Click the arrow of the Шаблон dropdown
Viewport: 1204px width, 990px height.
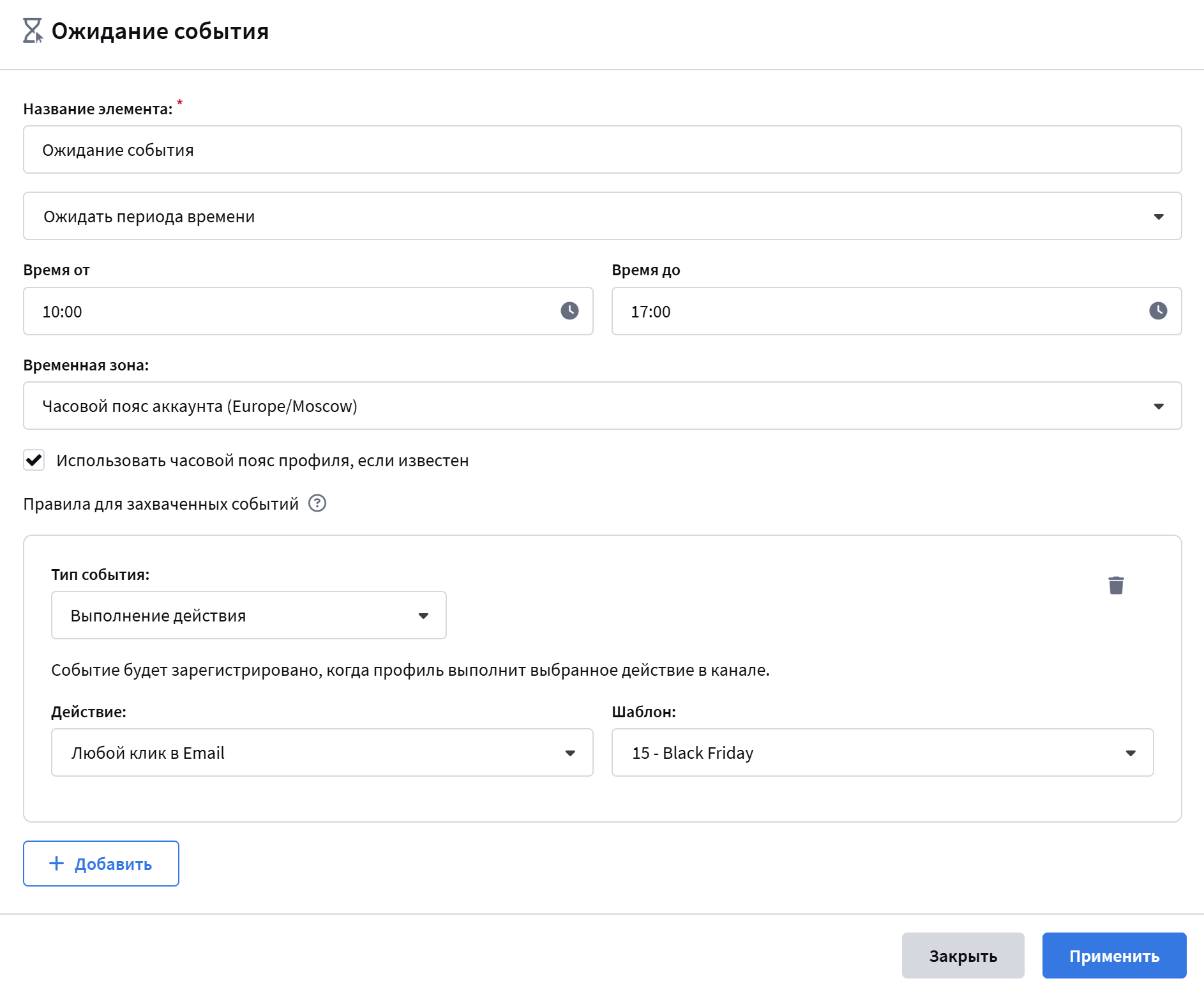point(1131,754)
